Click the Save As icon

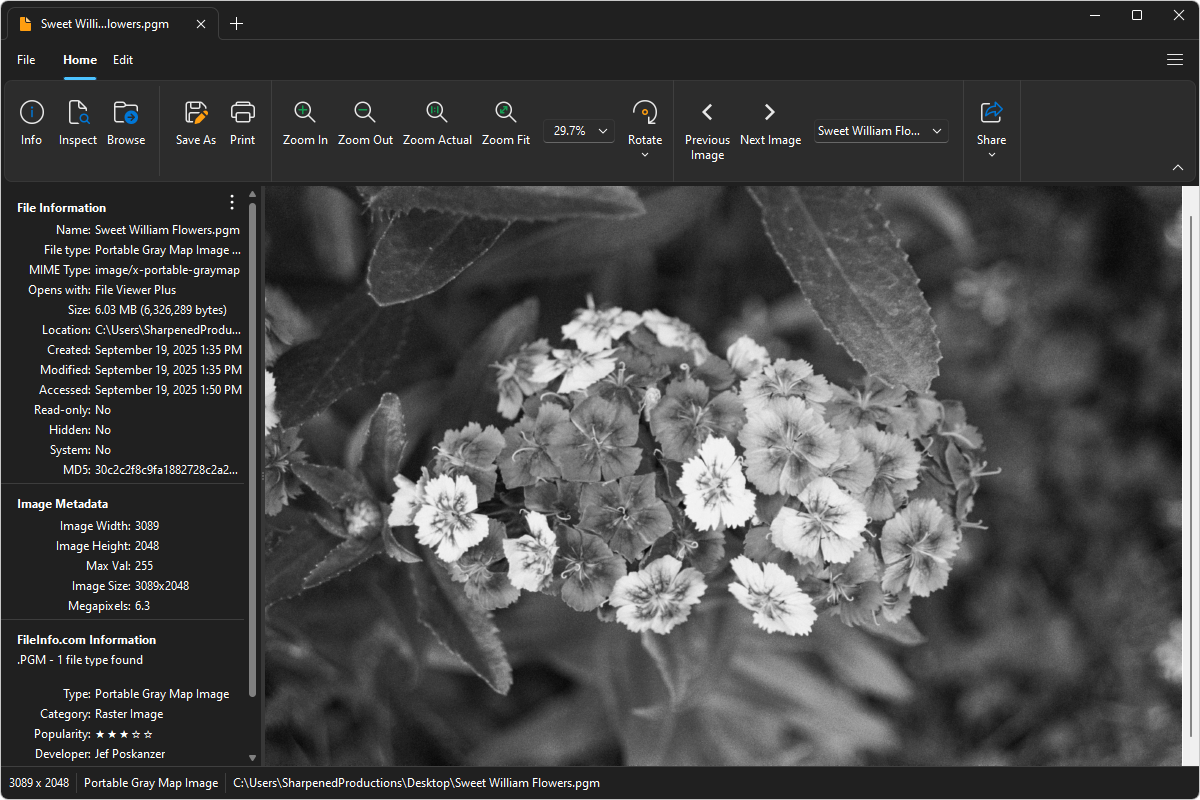(x=196, y=113)
